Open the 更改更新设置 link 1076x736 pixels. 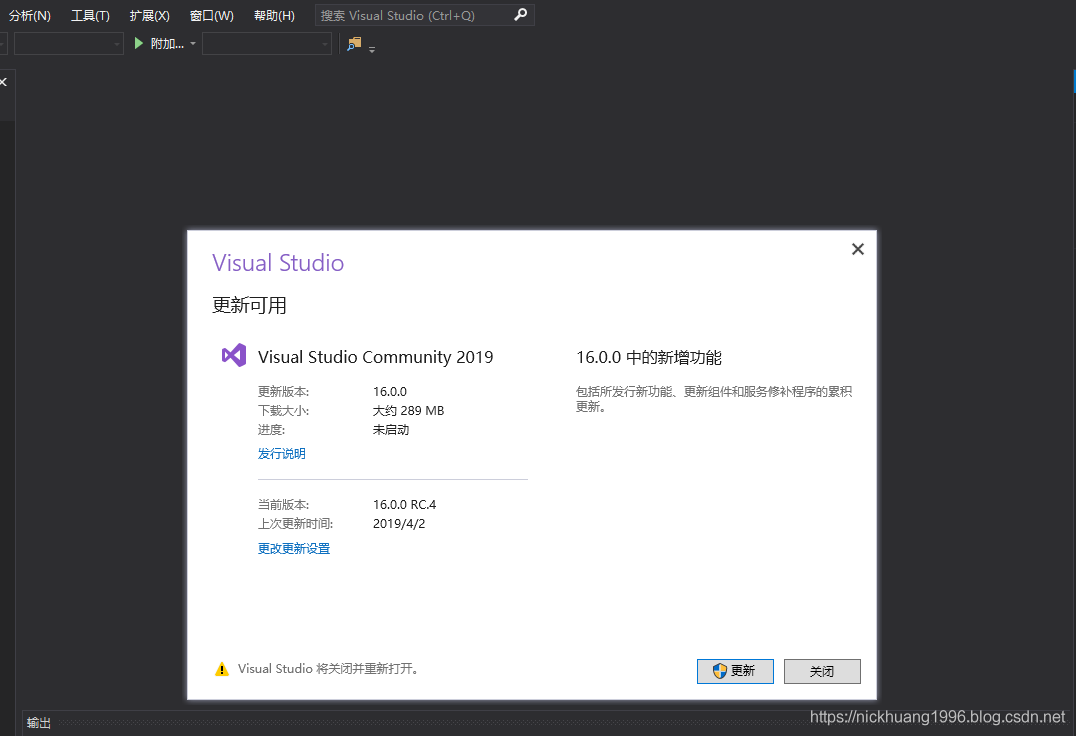point(294,548)
